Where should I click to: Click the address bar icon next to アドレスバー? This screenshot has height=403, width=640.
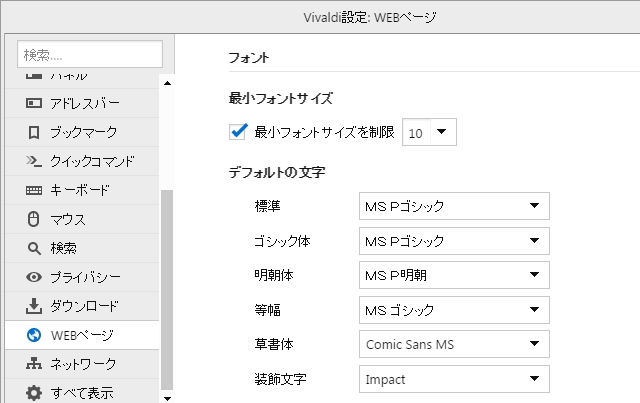(x=33, y=103)
